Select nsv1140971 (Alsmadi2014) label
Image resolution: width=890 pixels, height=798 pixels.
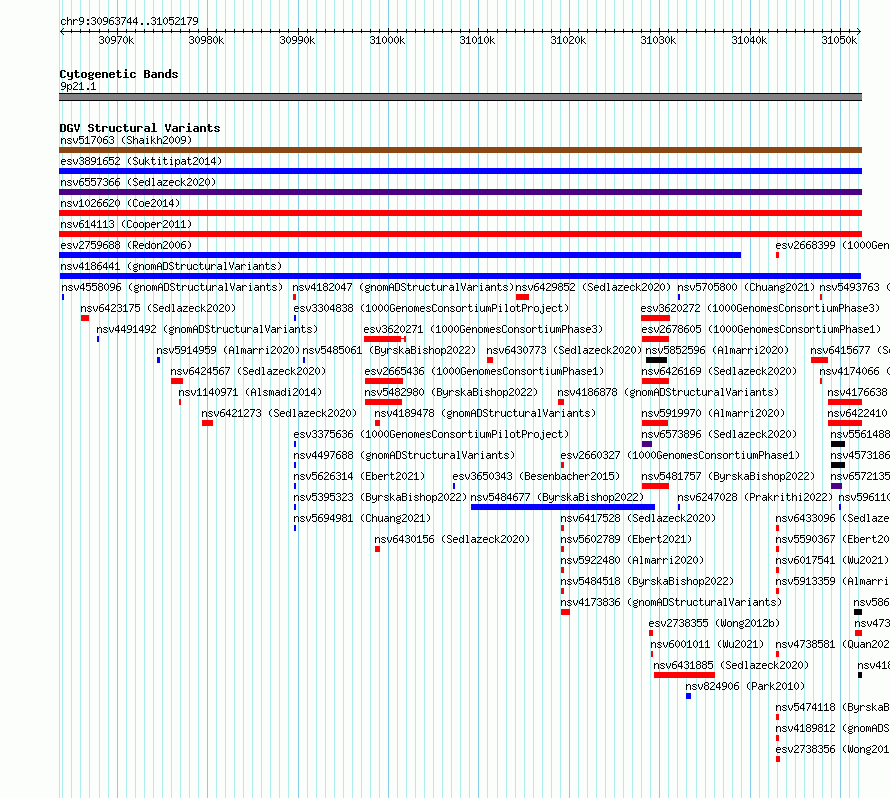coord(250,392)
